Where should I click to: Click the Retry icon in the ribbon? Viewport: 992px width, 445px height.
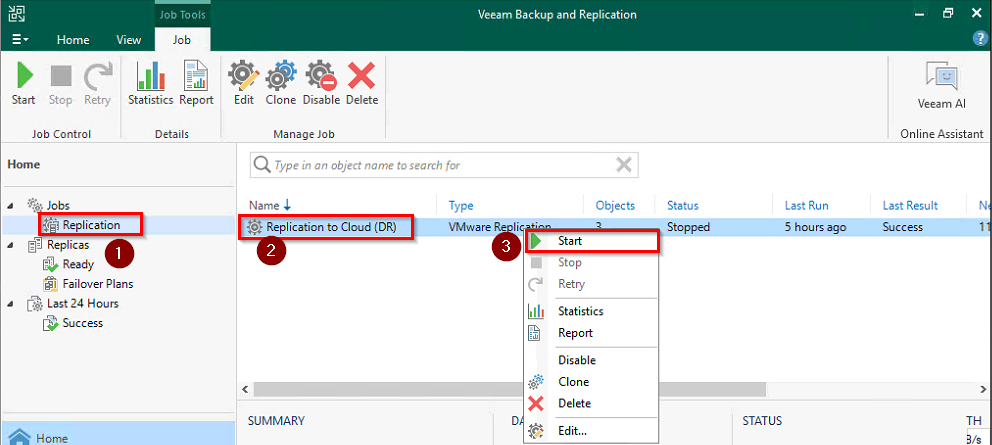[97, 83]
